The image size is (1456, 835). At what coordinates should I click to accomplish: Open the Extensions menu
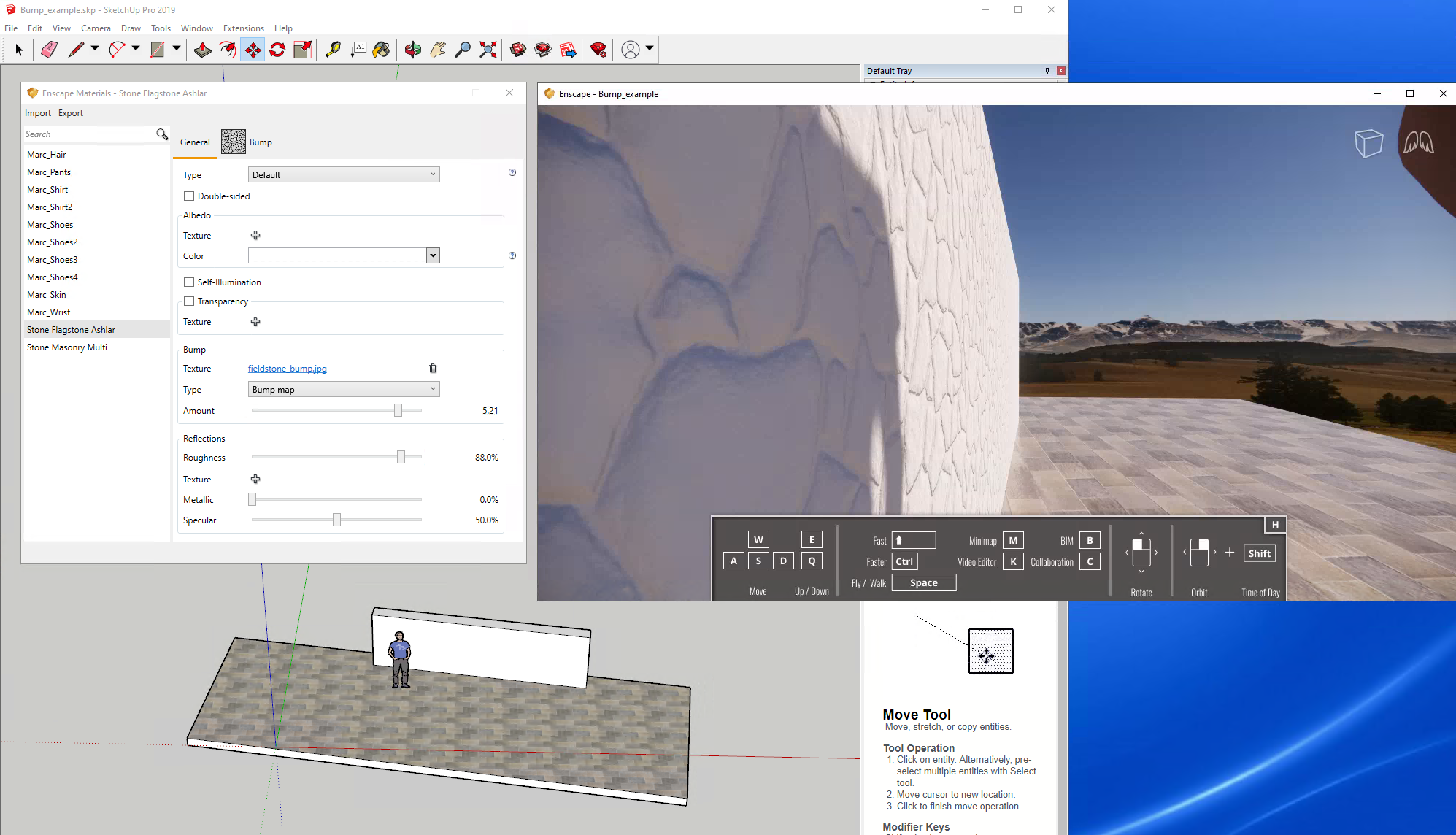[243, 28]
